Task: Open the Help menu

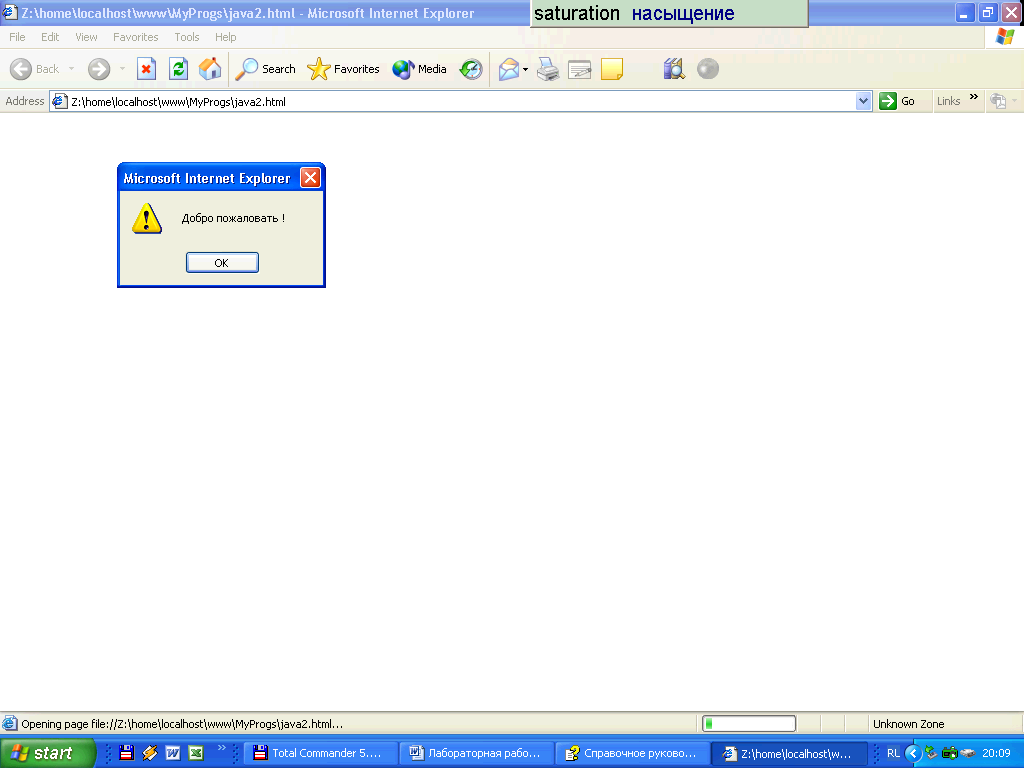Action: point(225,37)
